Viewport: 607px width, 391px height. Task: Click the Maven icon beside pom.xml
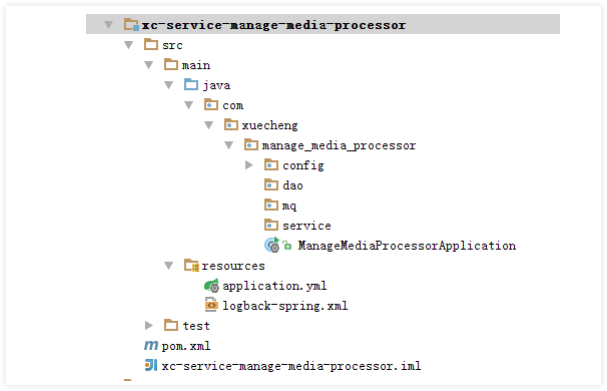tap(151, 345)
